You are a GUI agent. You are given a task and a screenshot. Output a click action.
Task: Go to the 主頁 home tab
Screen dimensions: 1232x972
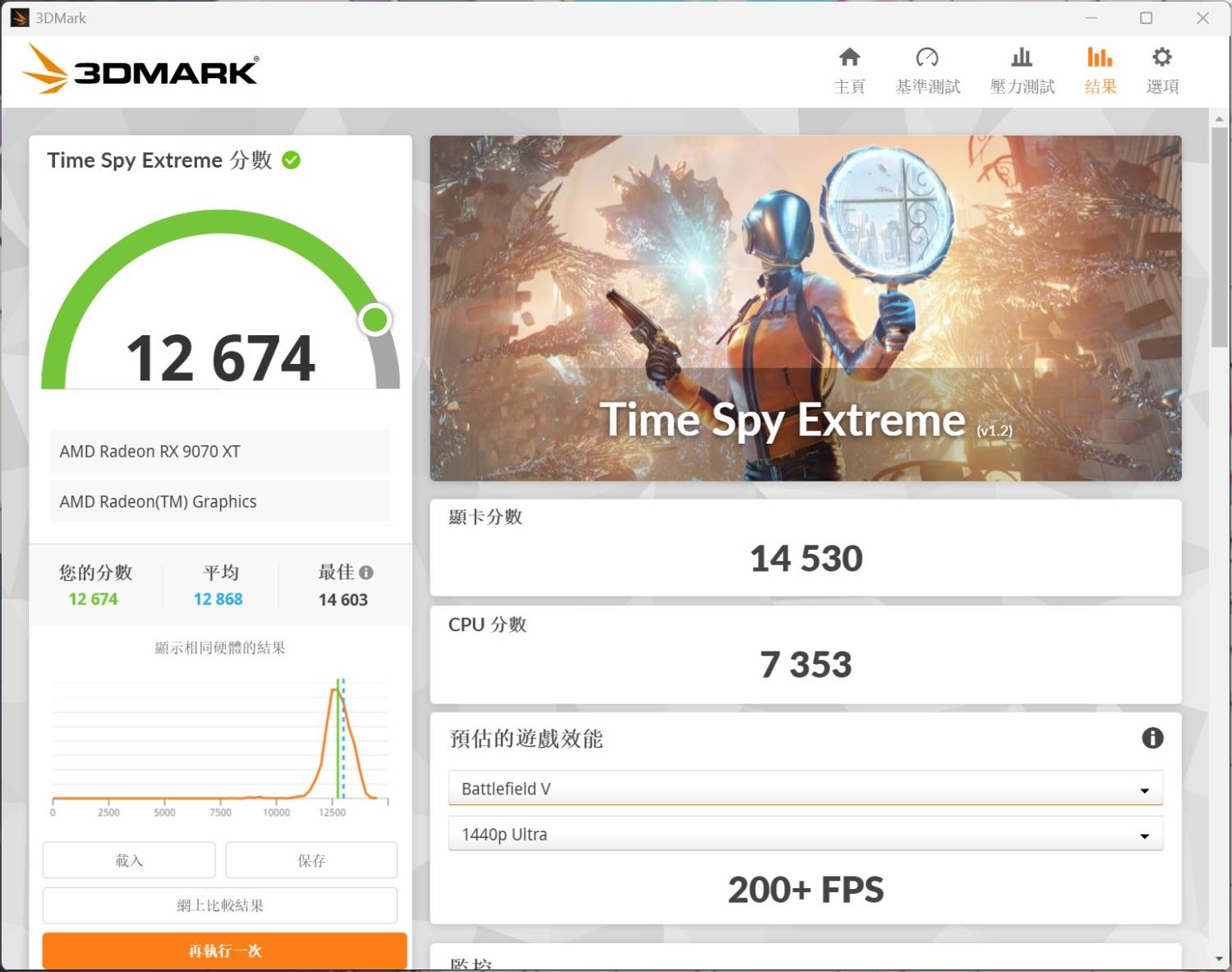tap(849, 71)
